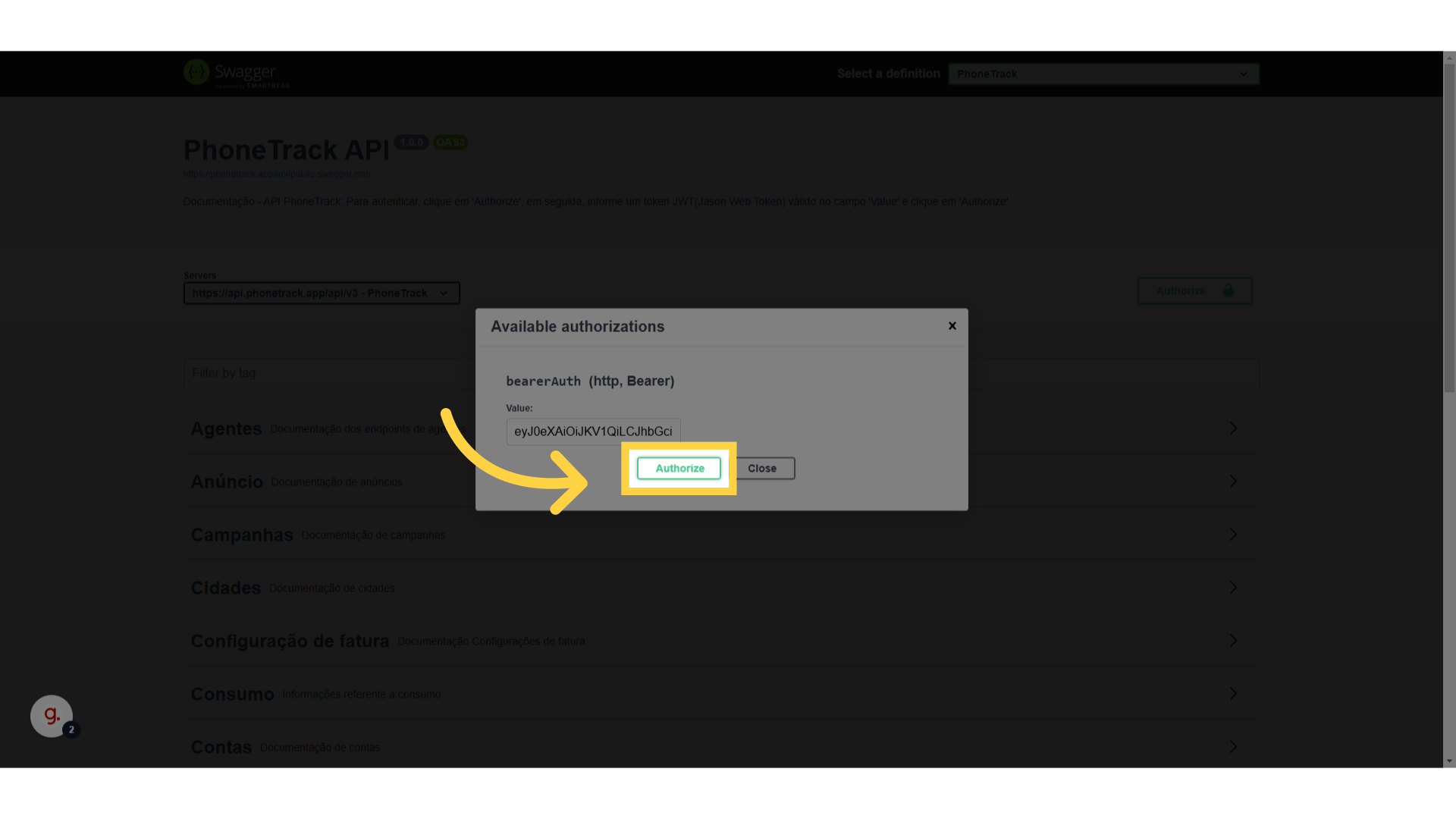Select the Agentes tag heading
This screenshot has width=1456, height=819.
226,429
